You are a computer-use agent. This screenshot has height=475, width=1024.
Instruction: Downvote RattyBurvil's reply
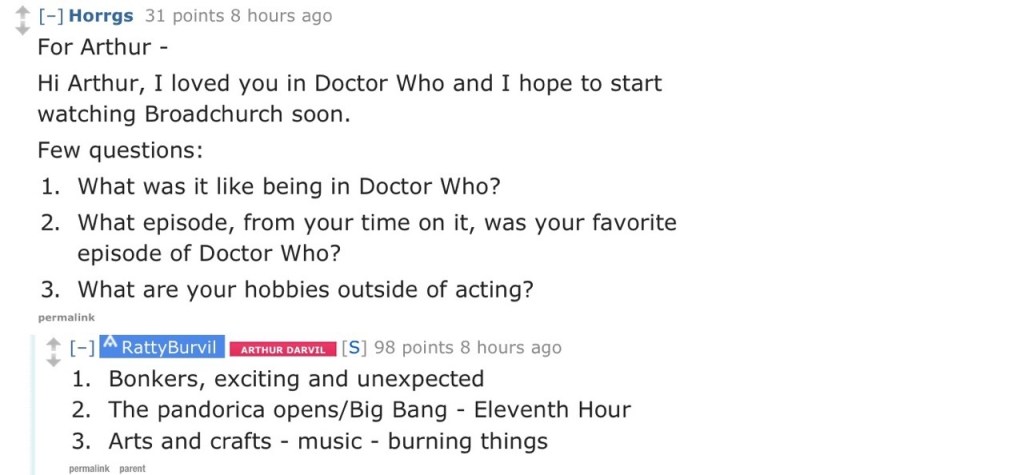tap(53, 360)
